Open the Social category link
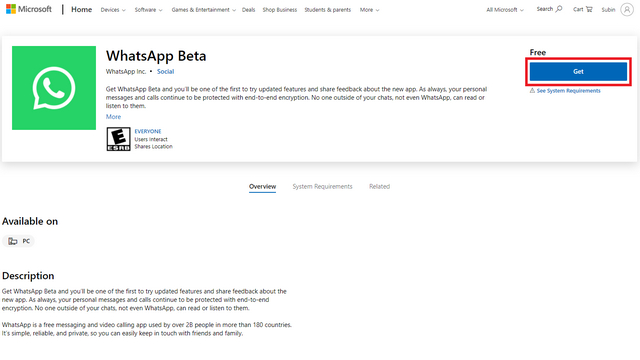The width and height of the screenshot is (640, 360). (165, 71)
